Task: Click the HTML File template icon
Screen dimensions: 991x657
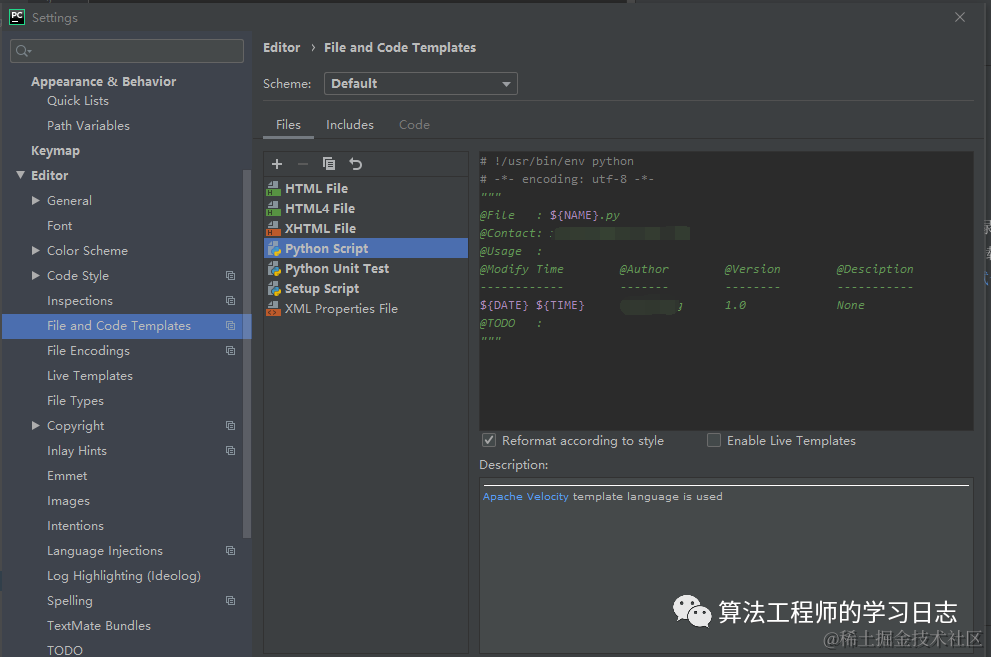Action: click(274, 188)
